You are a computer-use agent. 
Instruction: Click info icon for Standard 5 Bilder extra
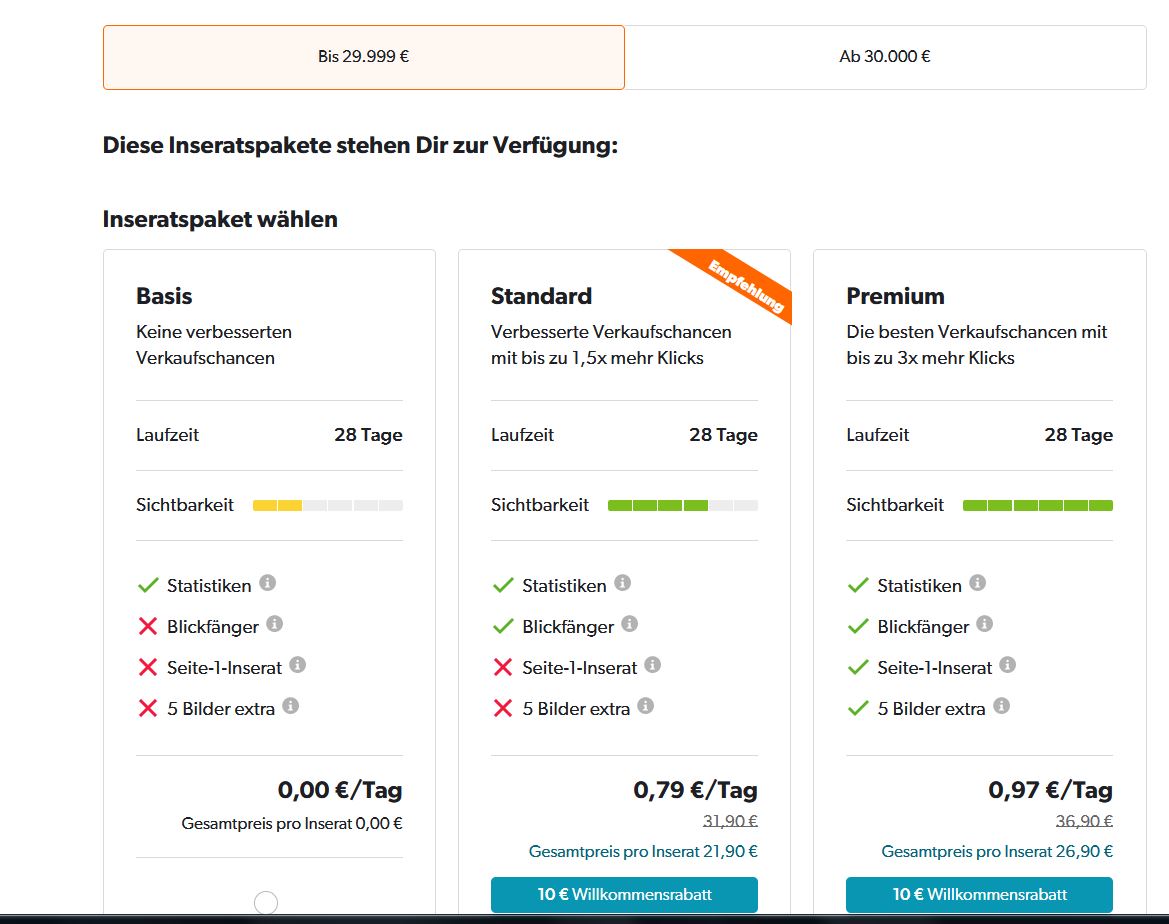tap(646, 706)
